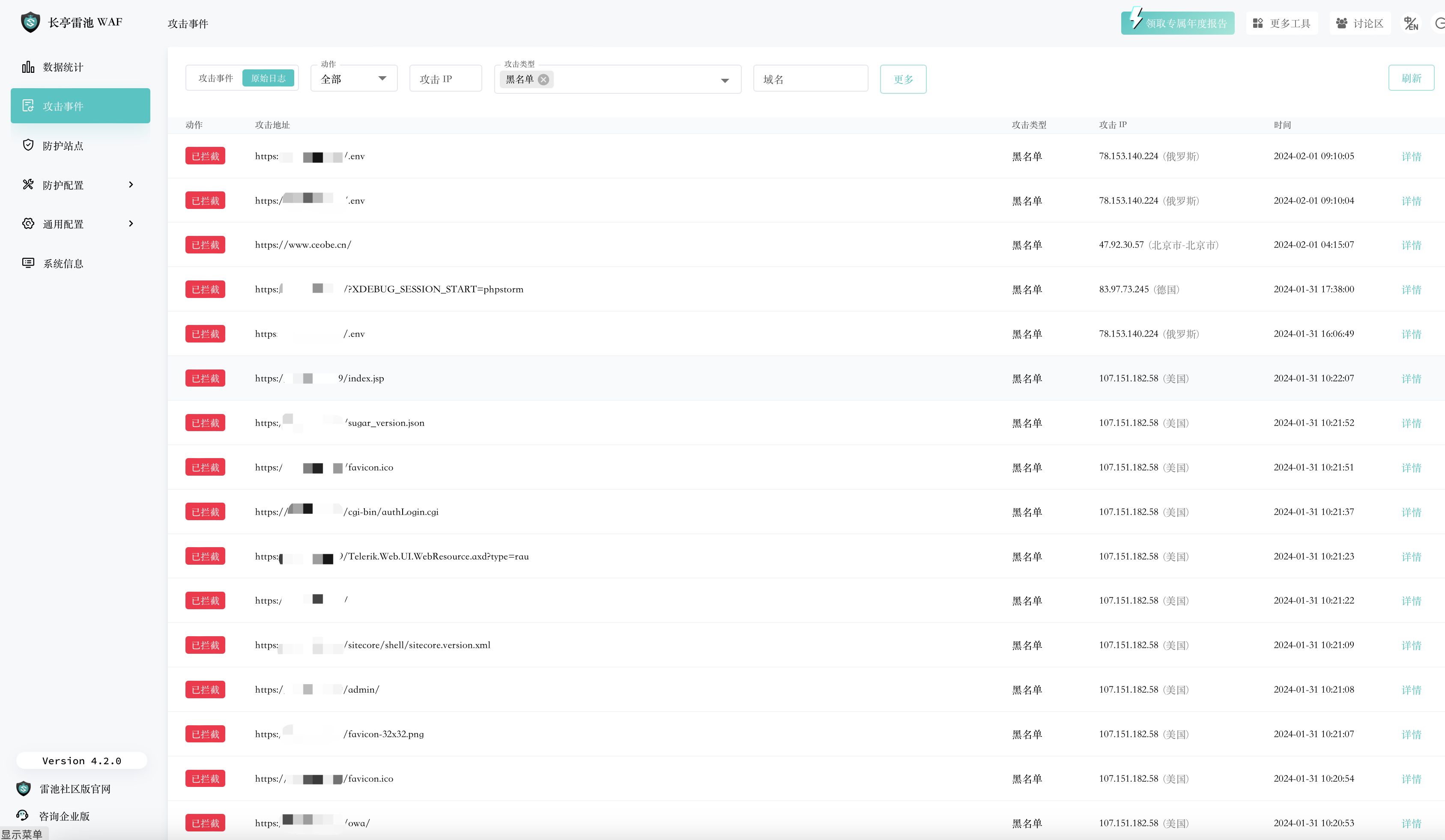Open the 攻击事件 sidebar menu item

click(x=80, y=106)
